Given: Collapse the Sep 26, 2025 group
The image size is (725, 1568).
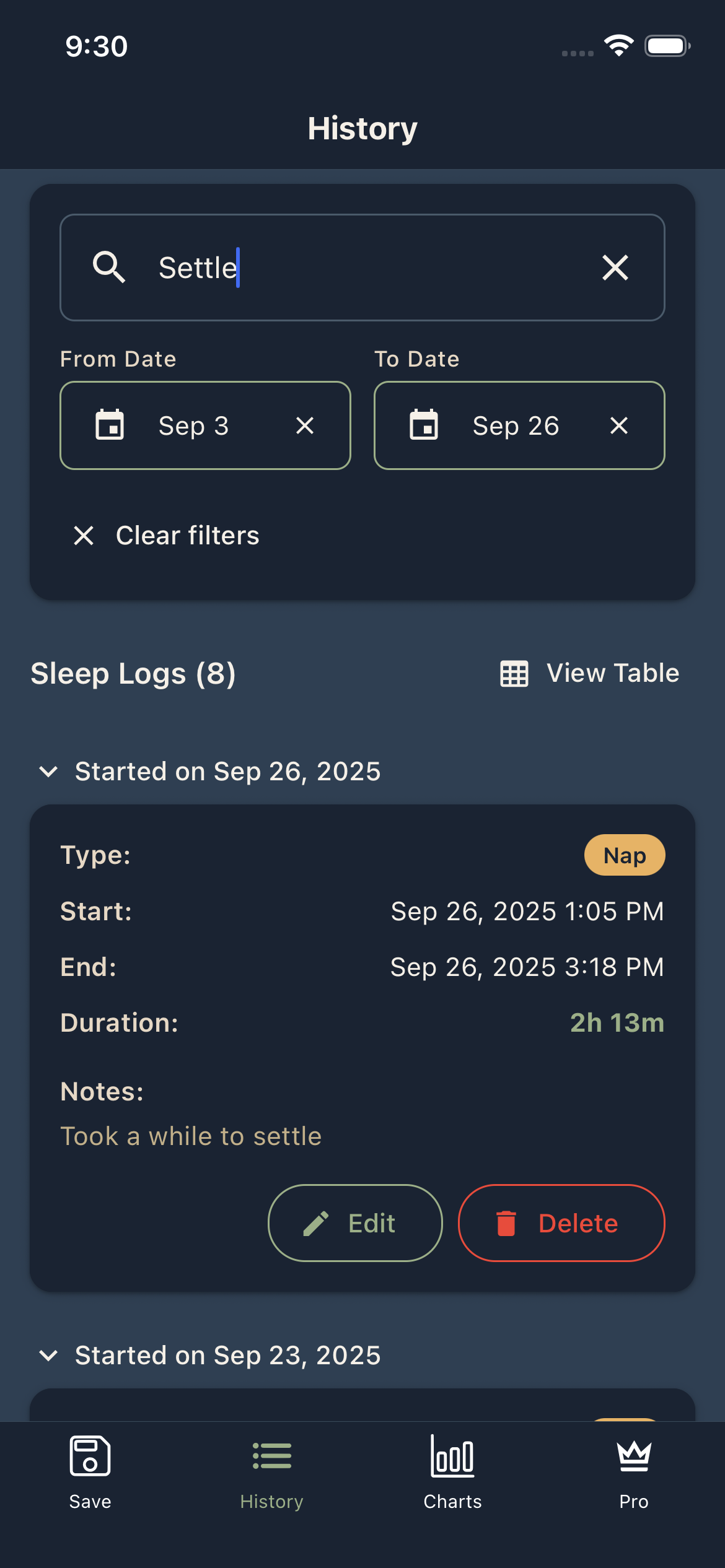Looking at the screenshot, I should [x=48, y=772].
